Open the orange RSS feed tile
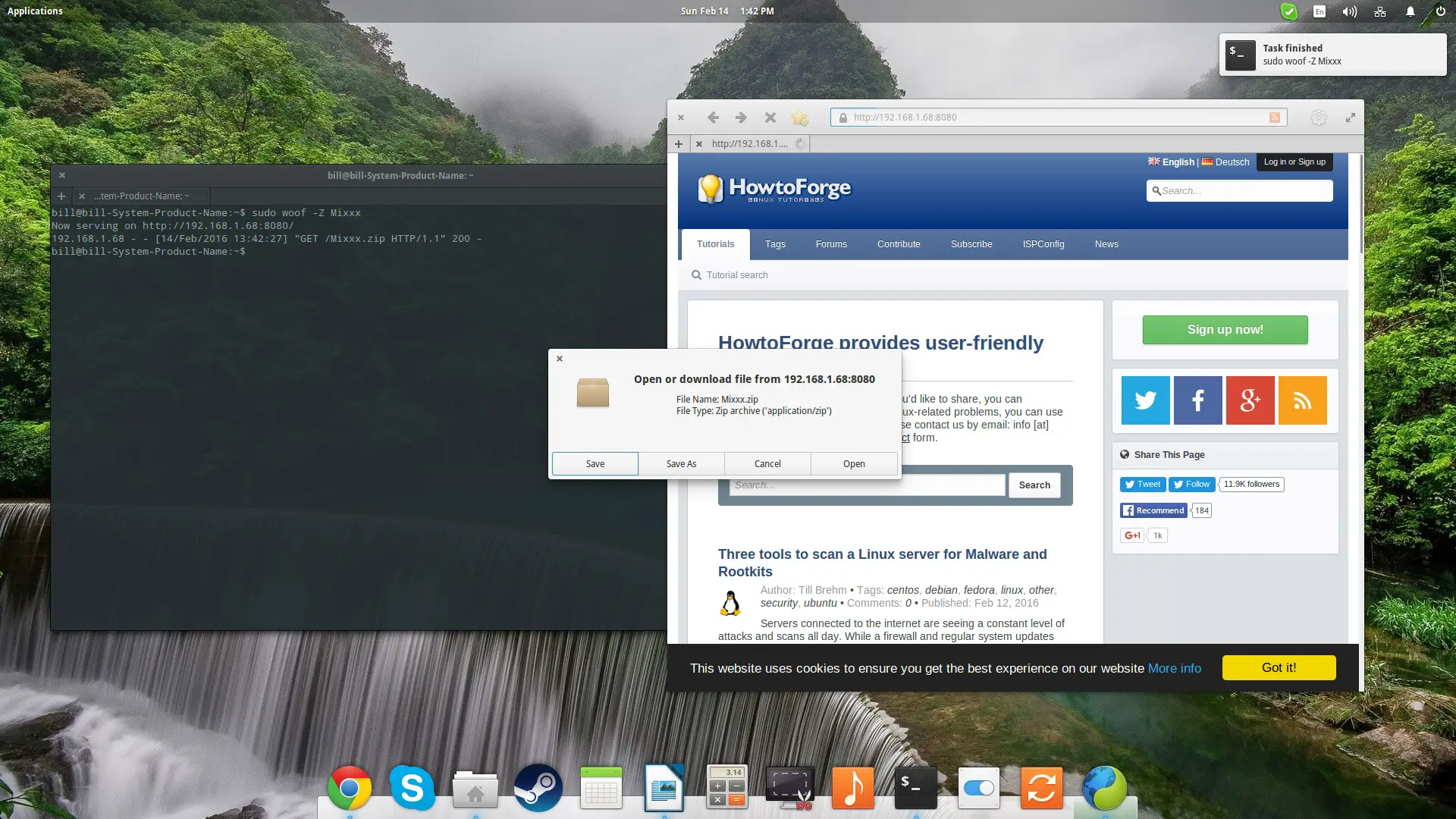This screenshot has height=819, width=1456. pyautogui.click(x=1302, y=400)
